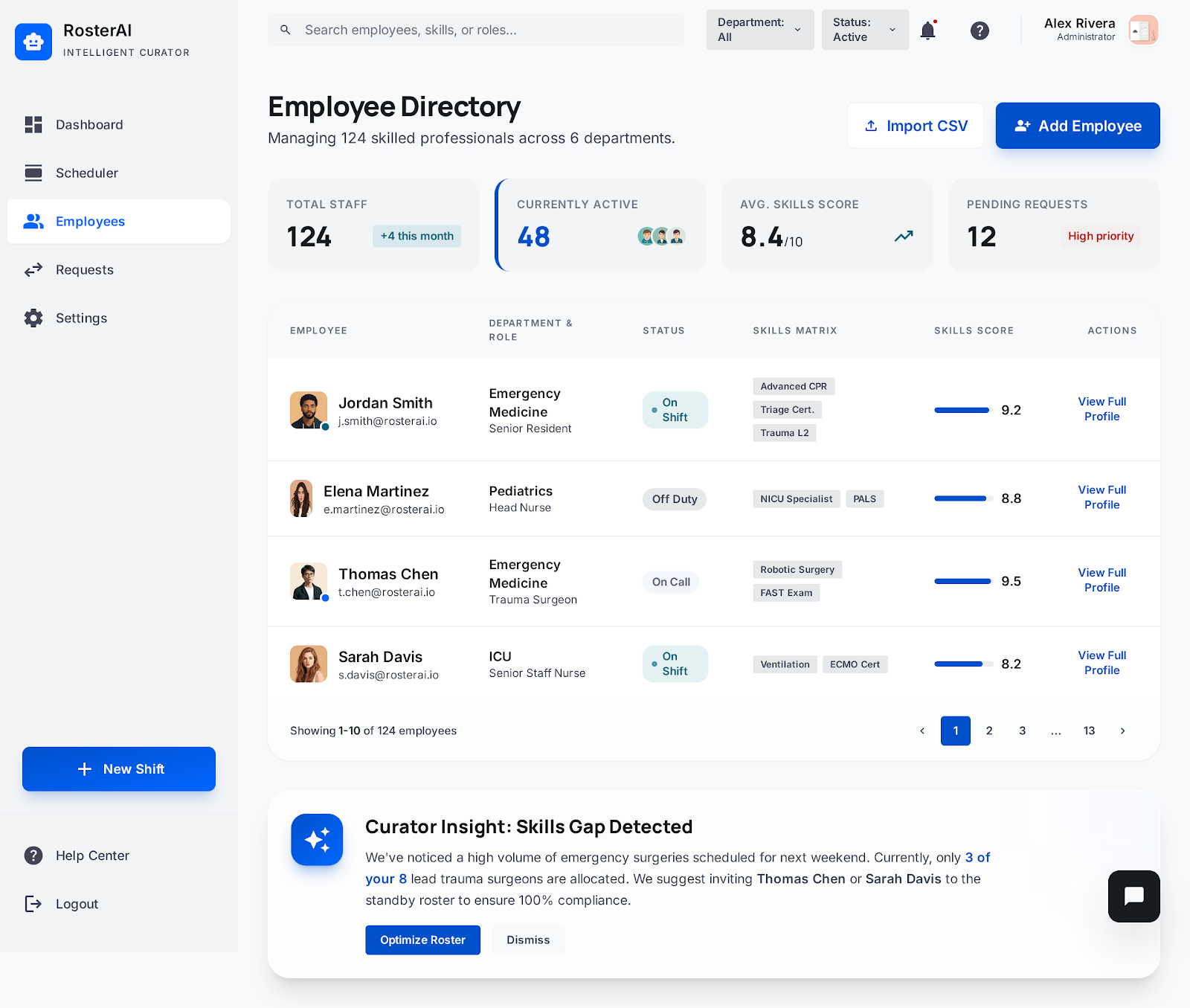This screenshot has width=1190, height=1008.
Task: Open Jordan Smith's full profile
Action: [1101, 409]
